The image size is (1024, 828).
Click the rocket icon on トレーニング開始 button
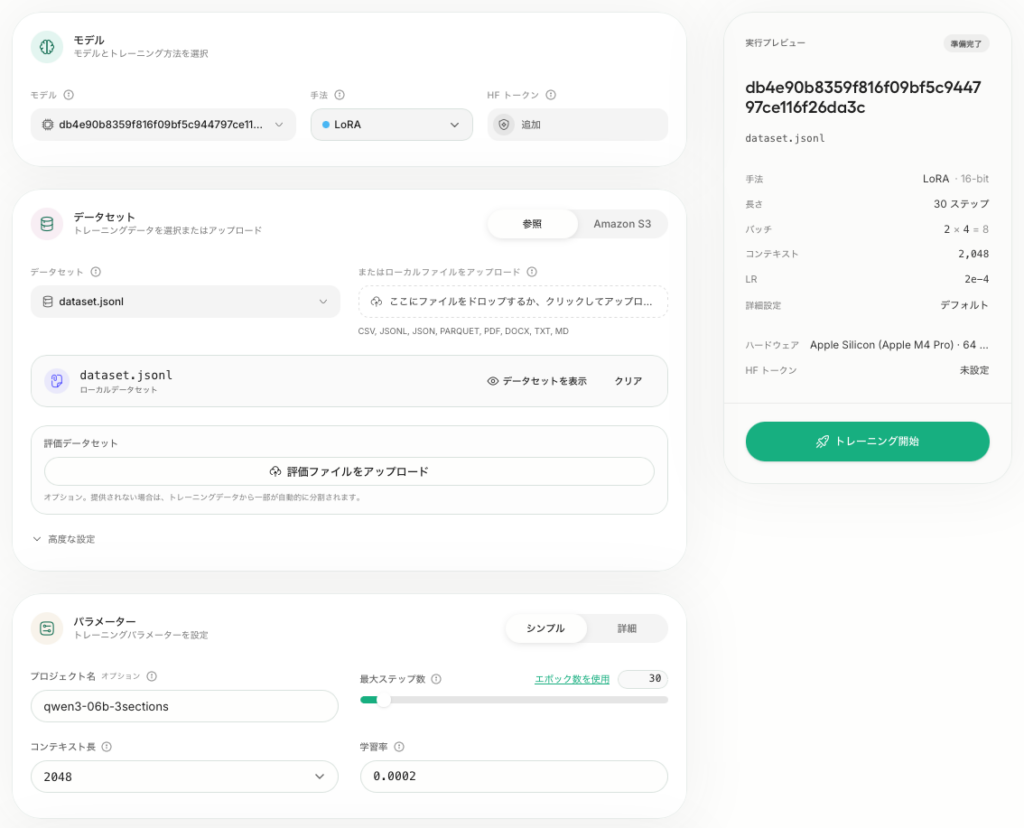[822, 441]
